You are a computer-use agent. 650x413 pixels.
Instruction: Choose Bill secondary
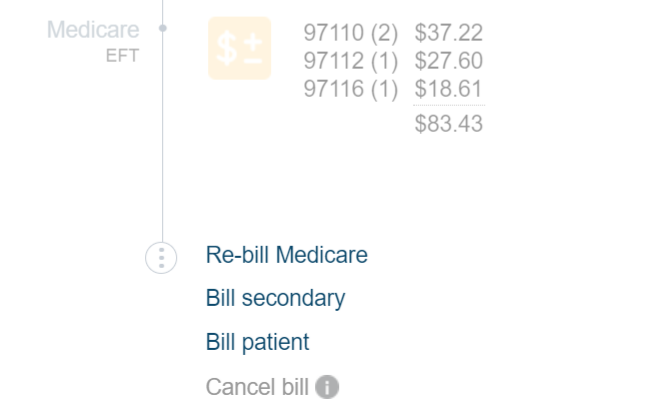pos(275,298)
